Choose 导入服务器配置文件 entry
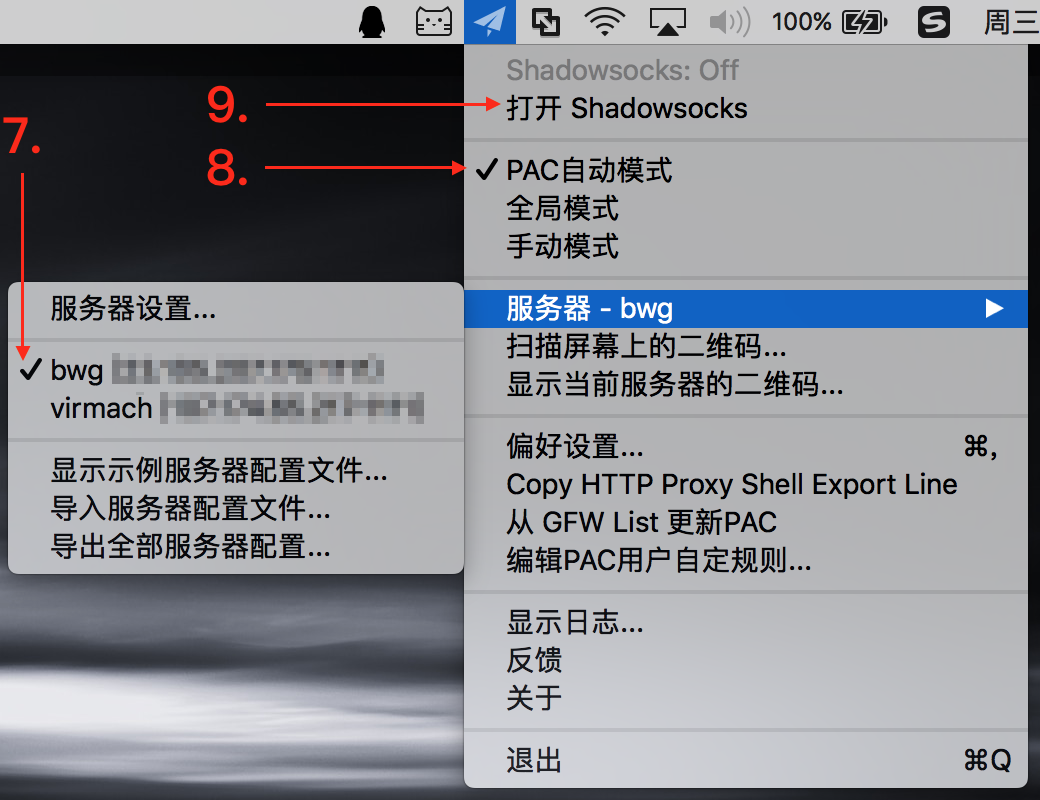Viewport: 1040px width, 800px height. point(235,508)
